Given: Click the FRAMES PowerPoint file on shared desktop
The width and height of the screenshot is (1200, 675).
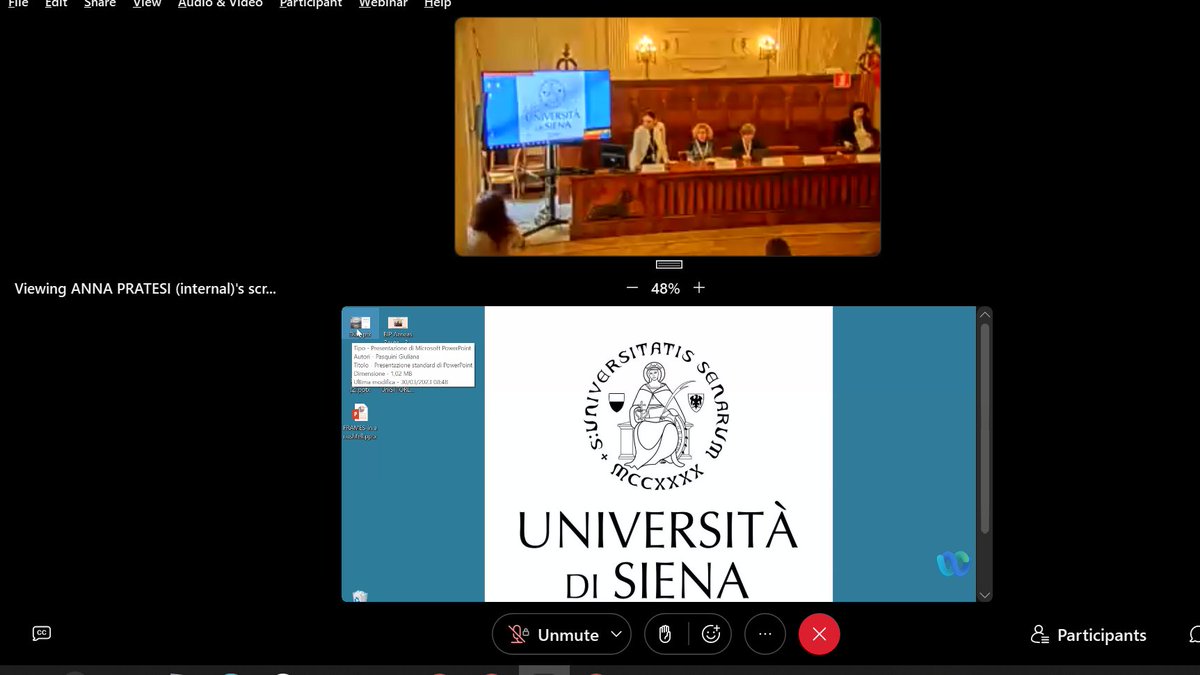Looking at the screenshot, I should pyautogui.click(x=360, y=422).
